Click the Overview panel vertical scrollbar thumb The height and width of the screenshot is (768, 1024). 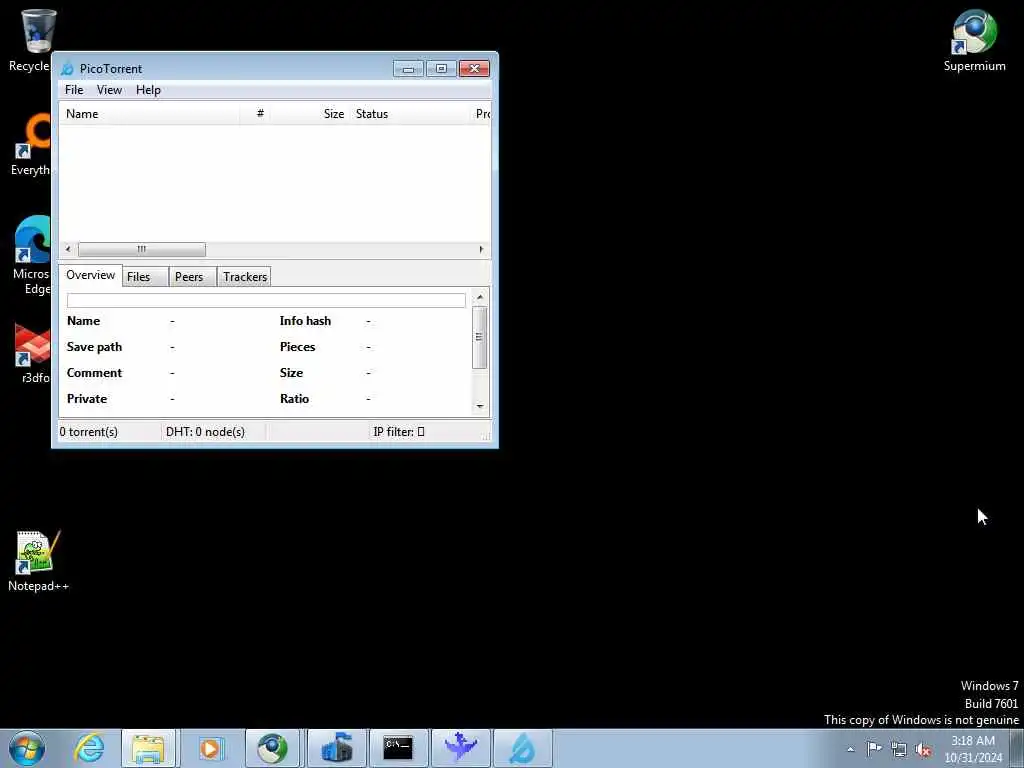(x=480, y=337)
